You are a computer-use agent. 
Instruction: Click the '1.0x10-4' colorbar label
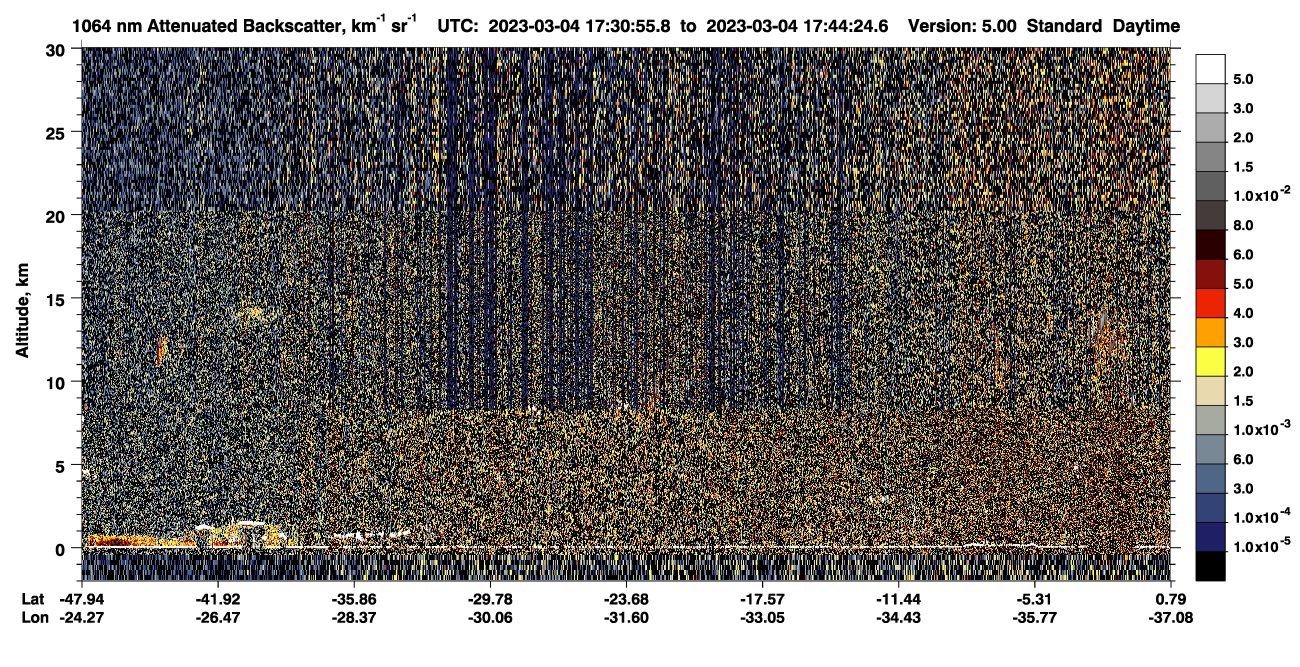tap(1261, 515)
